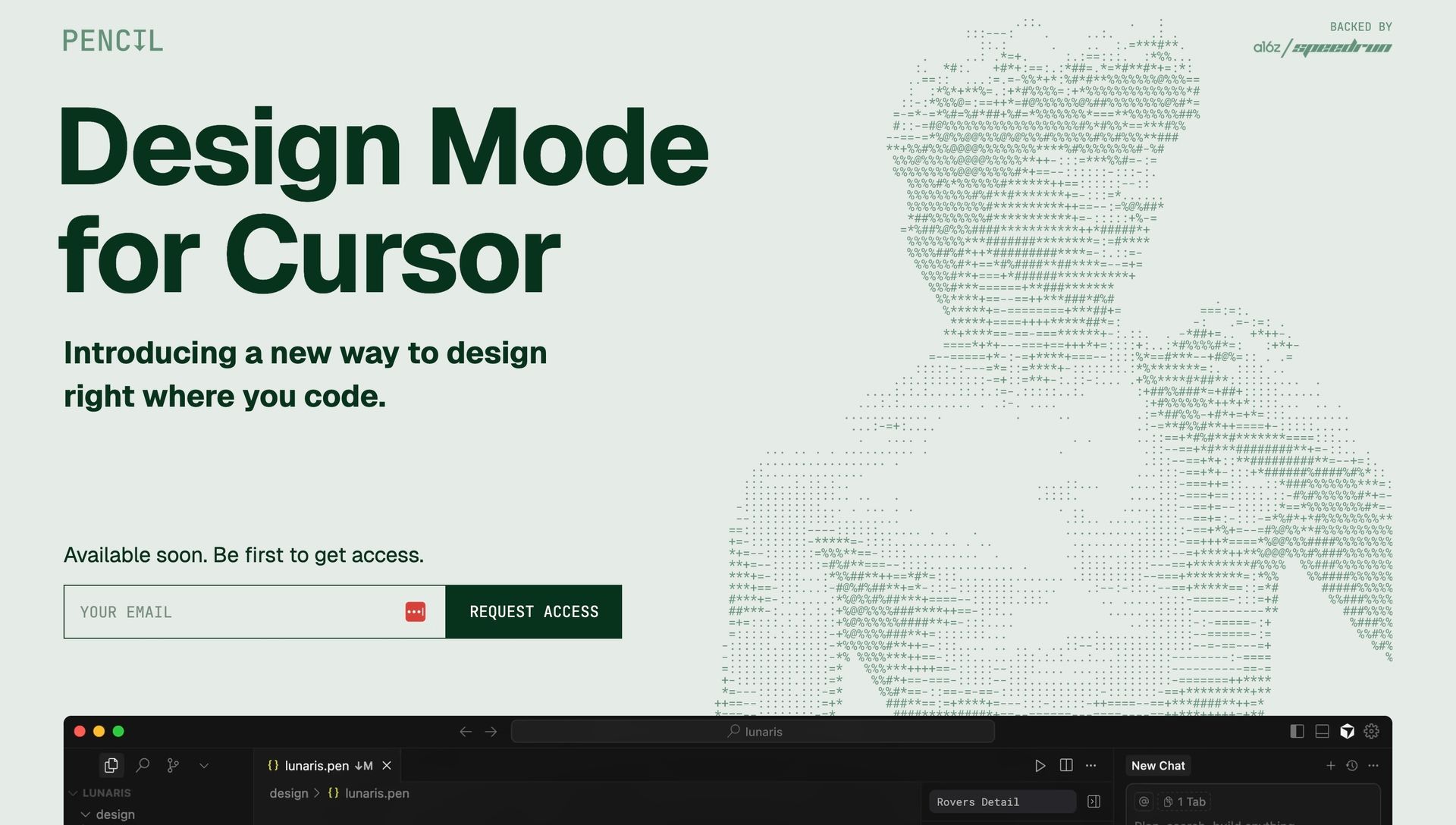Click the Run play icon in editor
The width and height of the screenshot is (1456, 825).
[1040, 765]
